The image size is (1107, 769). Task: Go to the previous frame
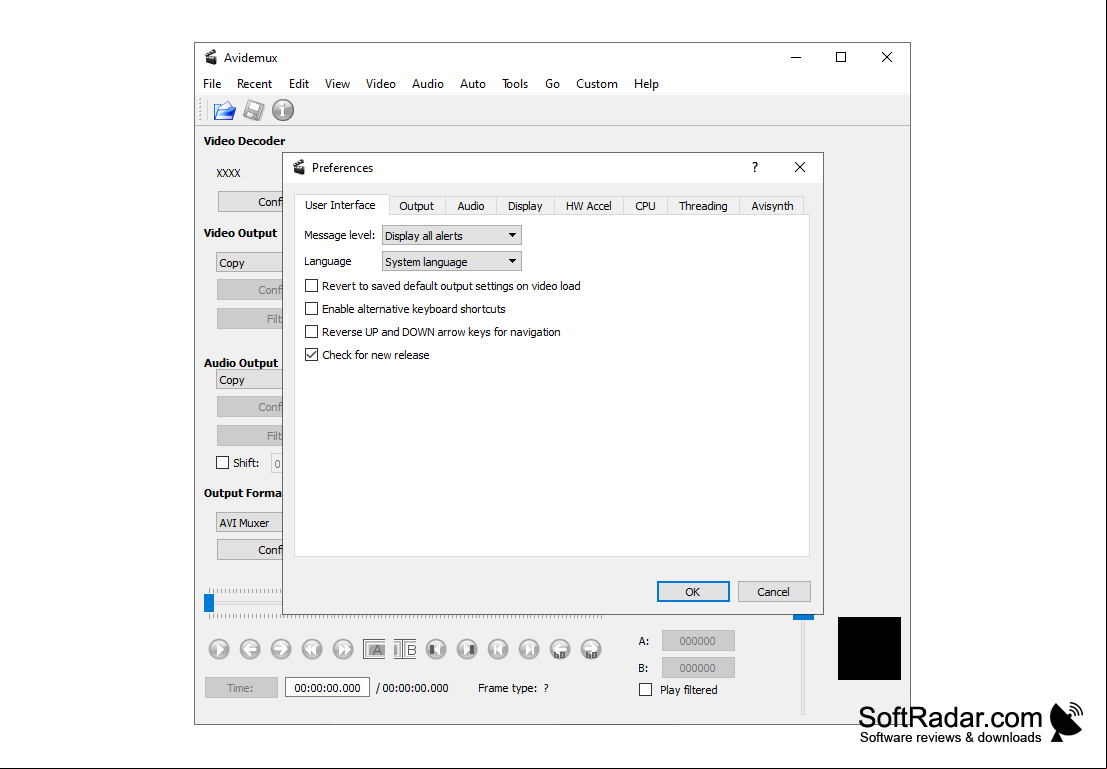click(250, 649)
